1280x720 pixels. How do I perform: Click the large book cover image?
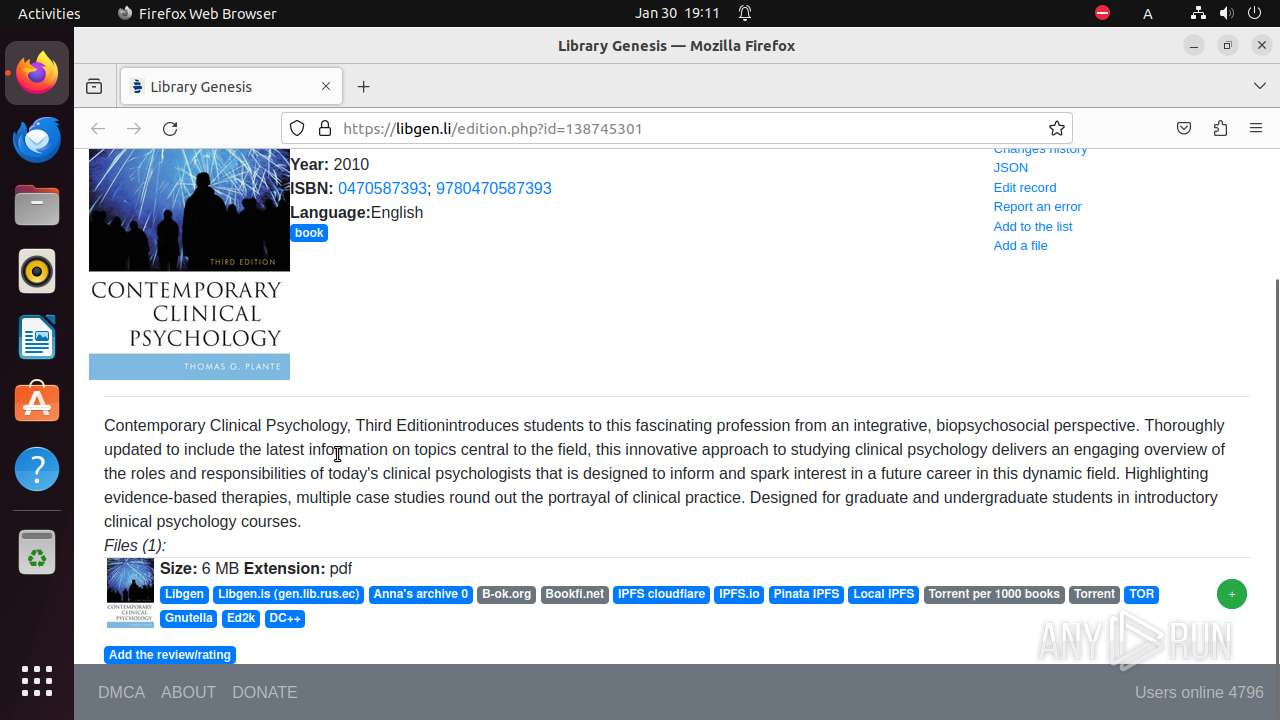pos(189,264)
